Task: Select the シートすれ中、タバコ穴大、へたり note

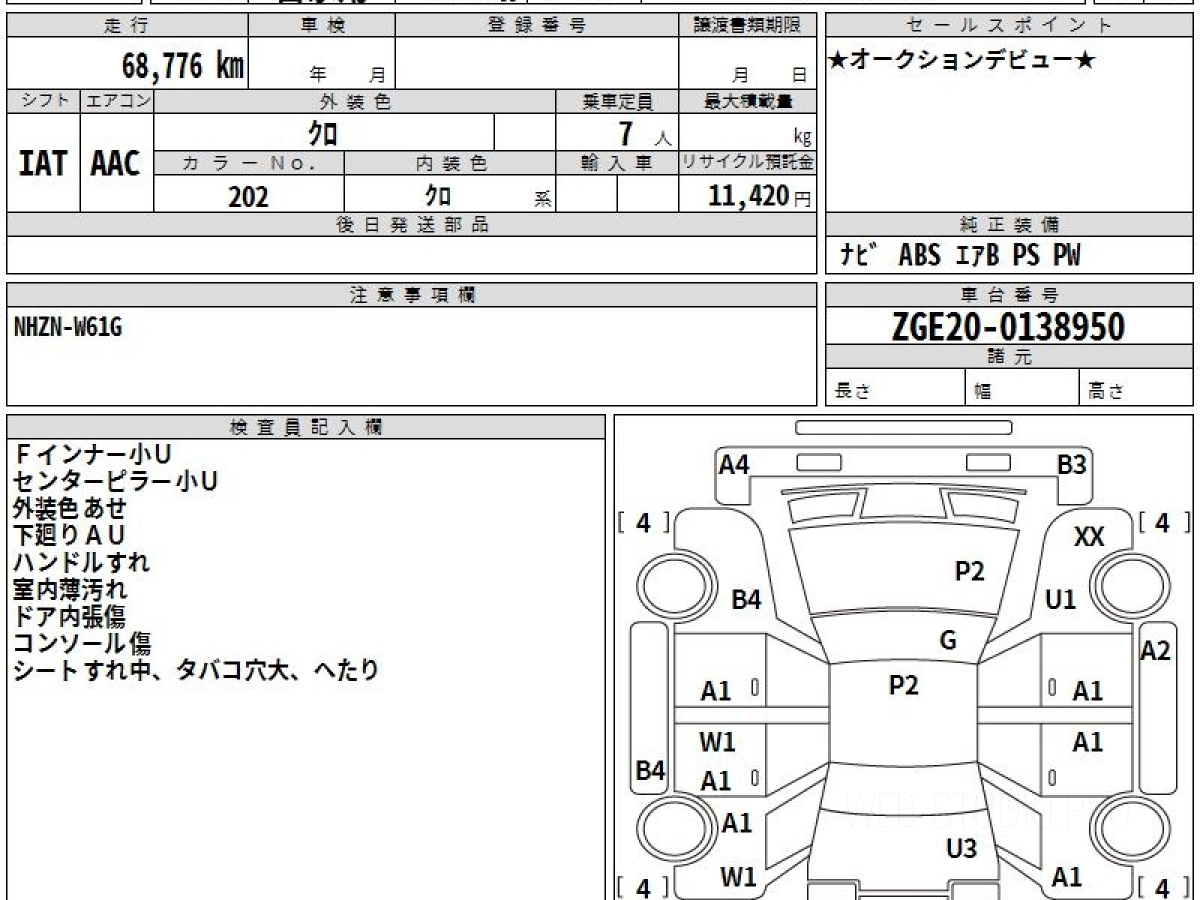Action: pyautogui.click(x=196, y=670)
